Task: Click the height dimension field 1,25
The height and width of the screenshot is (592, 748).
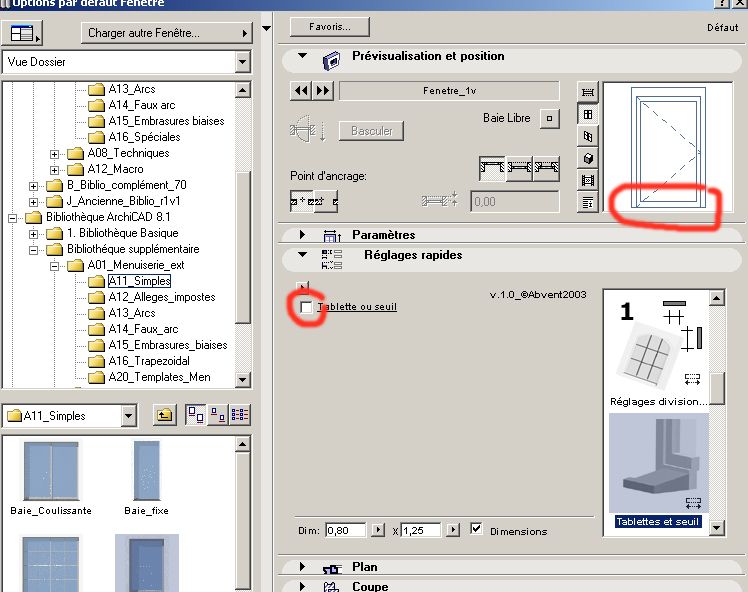Action: coord(421,530)
